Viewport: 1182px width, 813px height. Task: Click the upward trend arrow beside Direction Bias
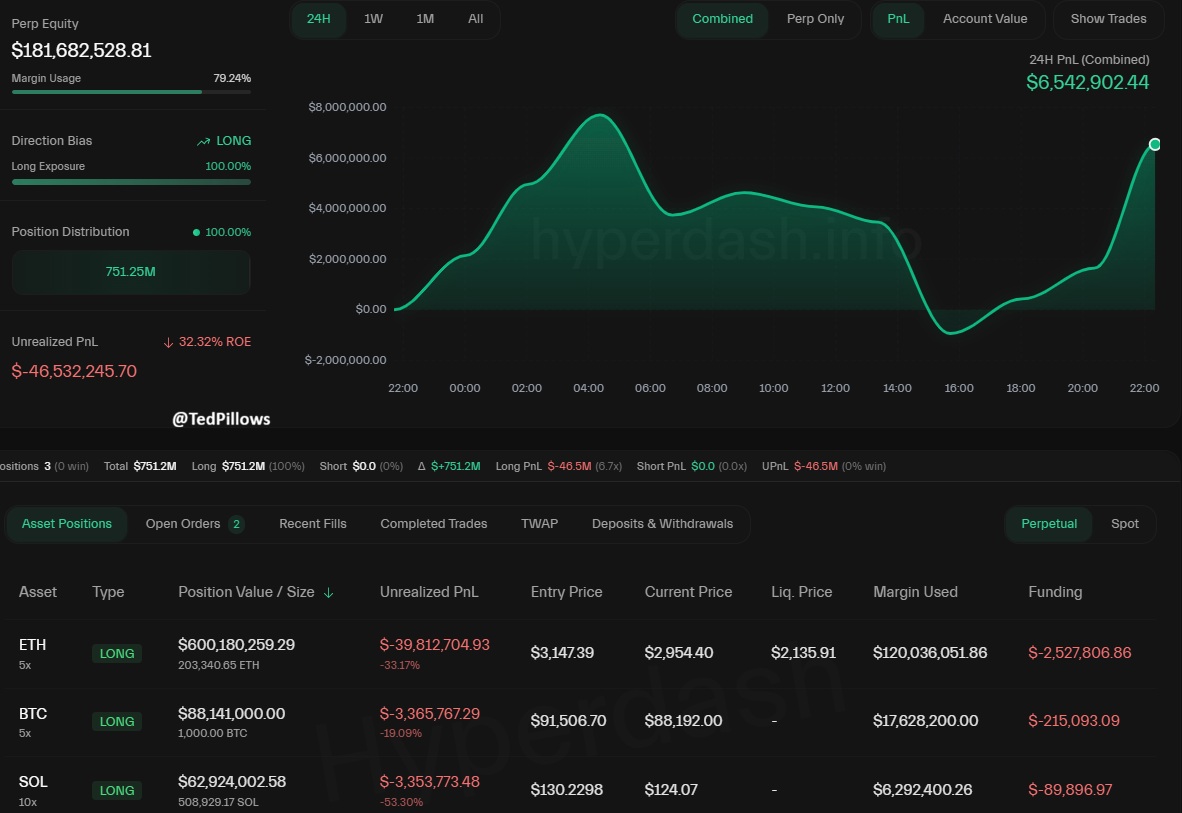203,140
